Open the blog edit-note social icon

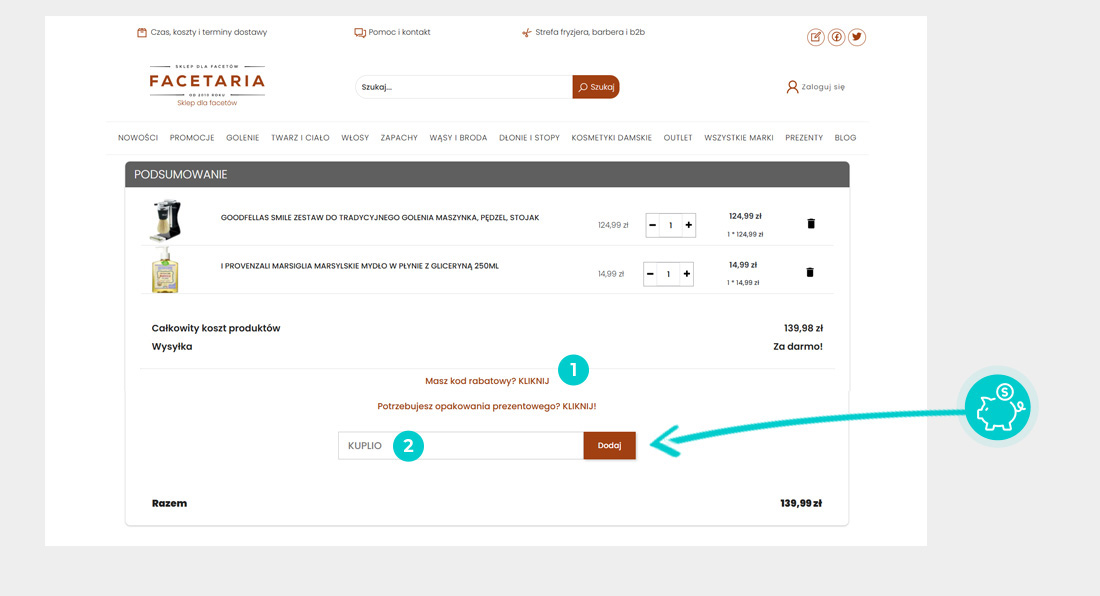(x=816, y=37)
